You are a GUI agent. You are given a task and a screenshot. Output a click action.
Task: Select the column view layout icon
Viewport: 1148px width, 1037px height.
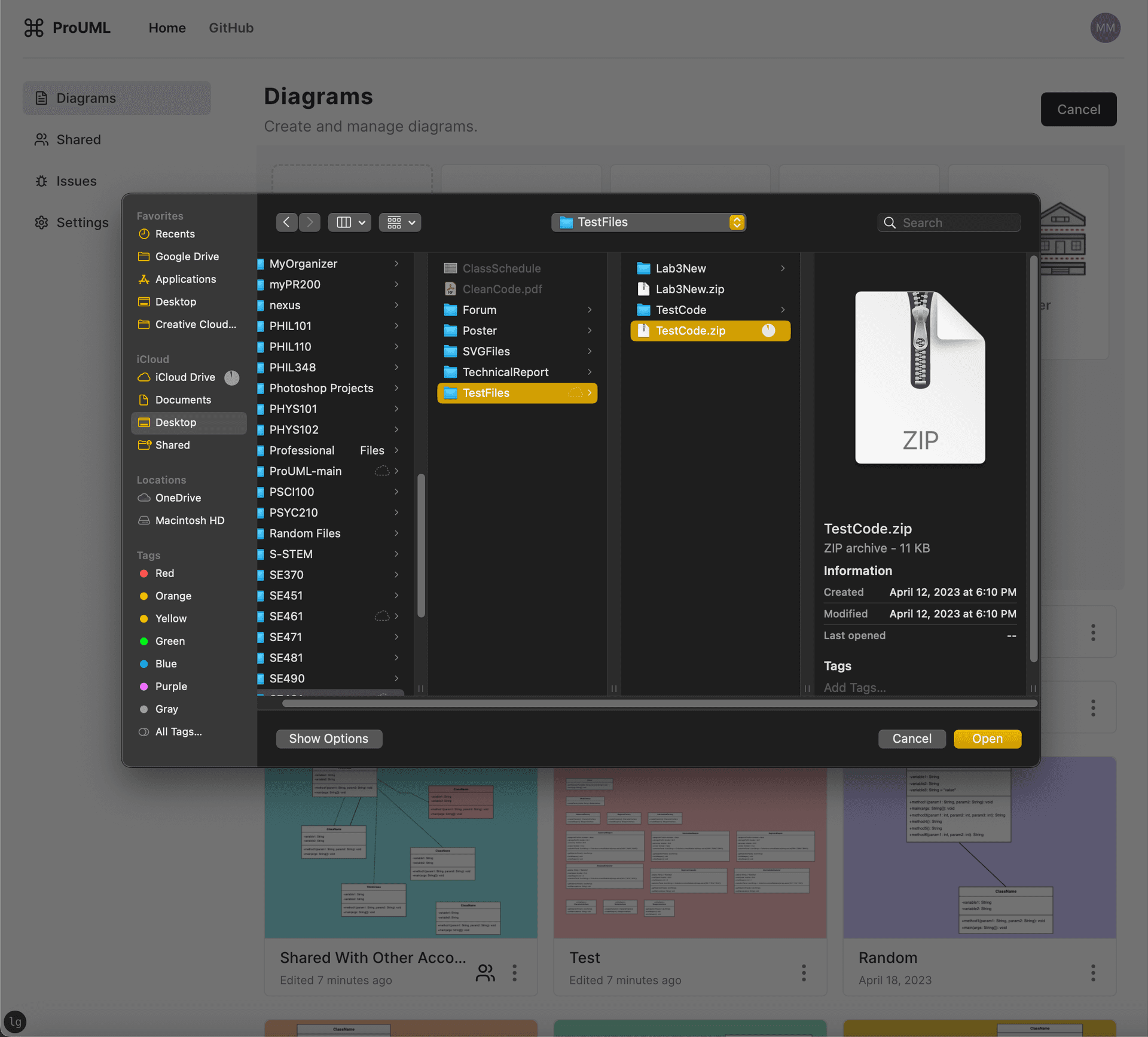click(343, 222)
